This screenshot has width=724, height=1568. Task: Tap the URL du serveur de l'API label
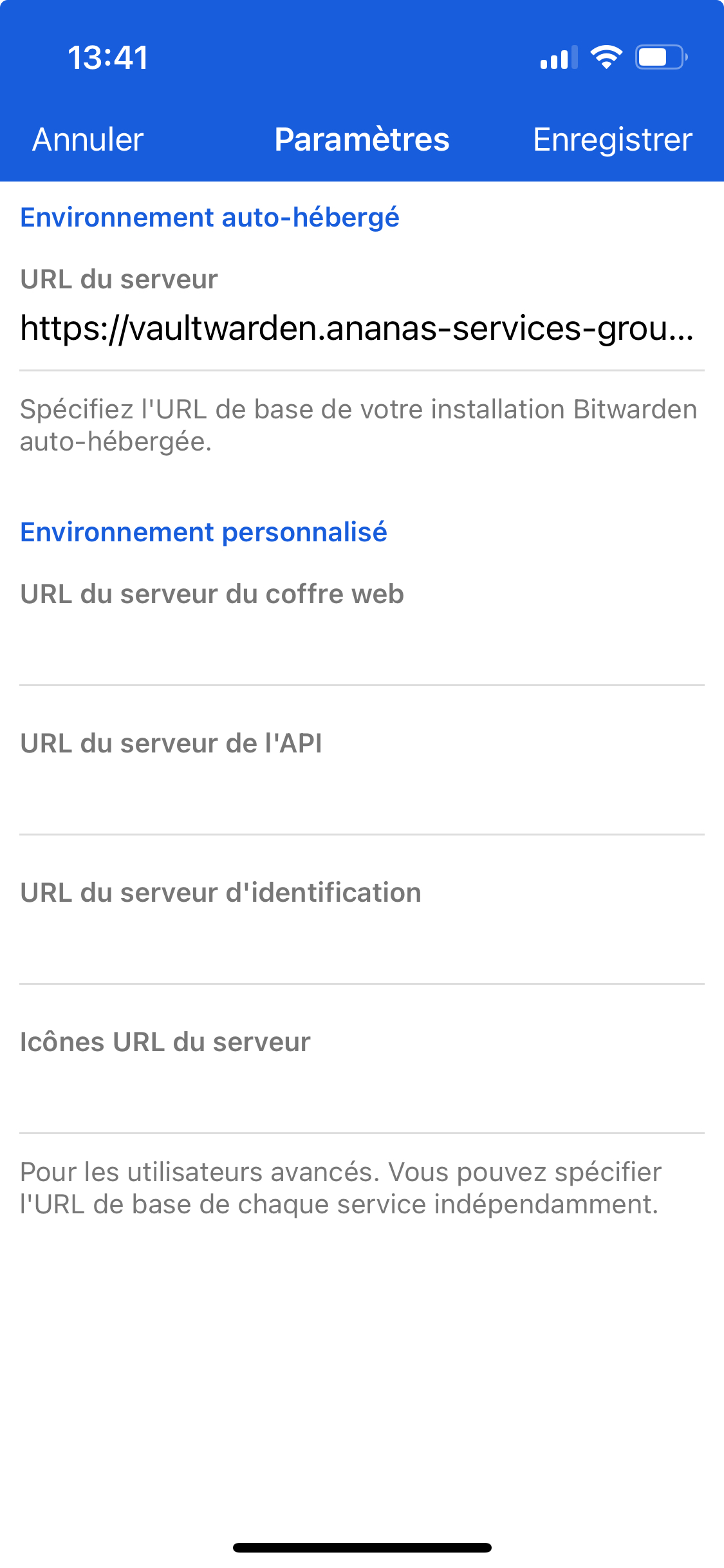coord(171,743)
